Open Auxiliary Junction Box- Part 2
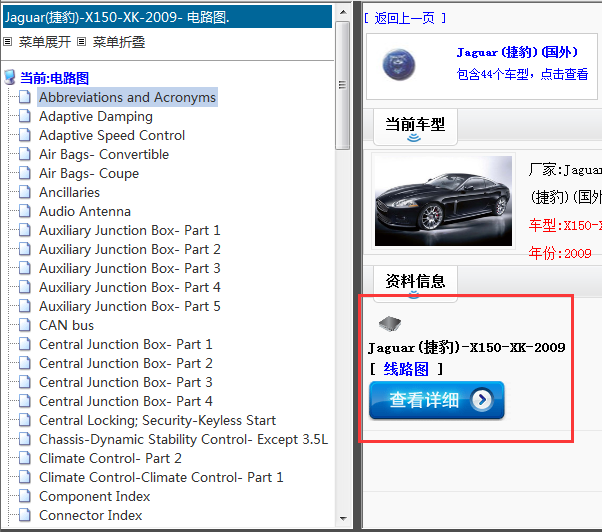 (130, 249)
